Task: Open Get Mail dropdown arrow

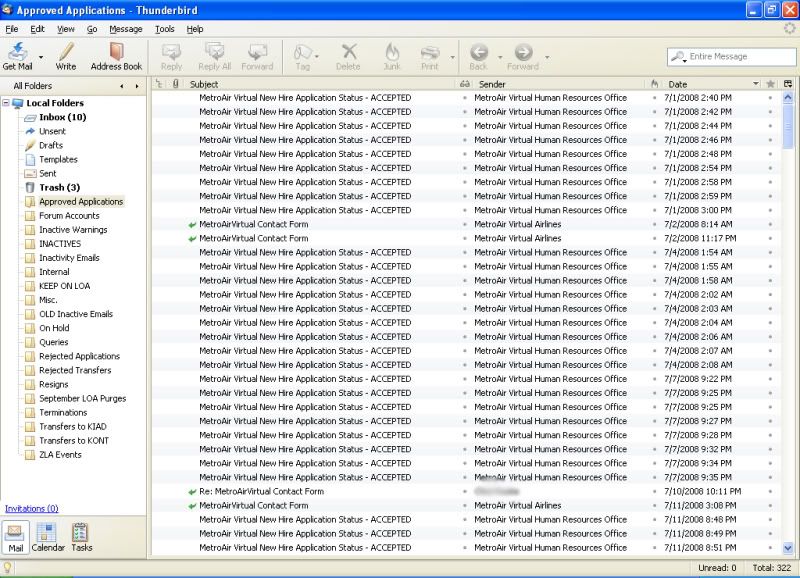Action: point(41,57)
